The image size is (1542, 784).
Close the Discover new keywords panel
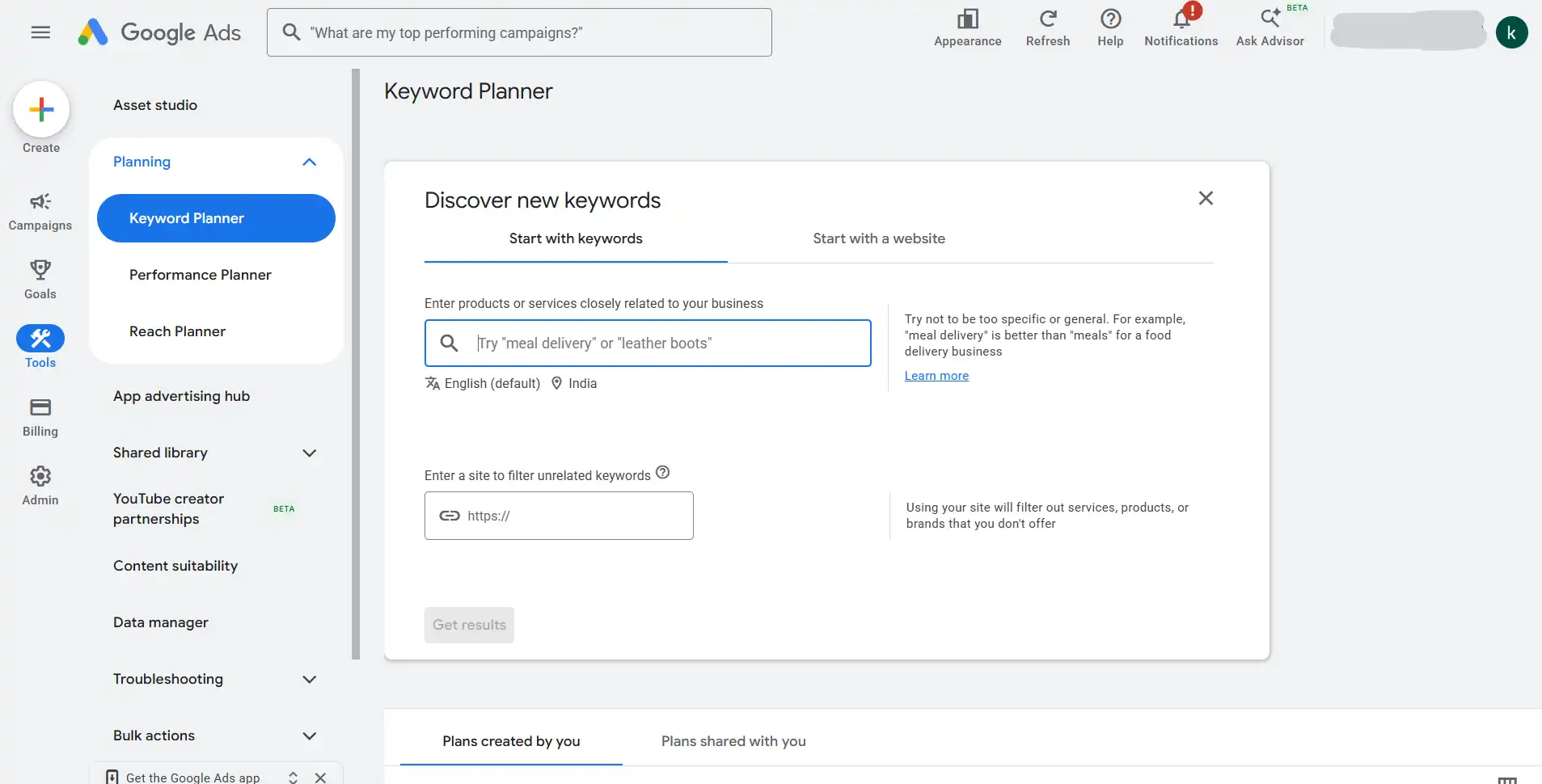click(1206, 198)
